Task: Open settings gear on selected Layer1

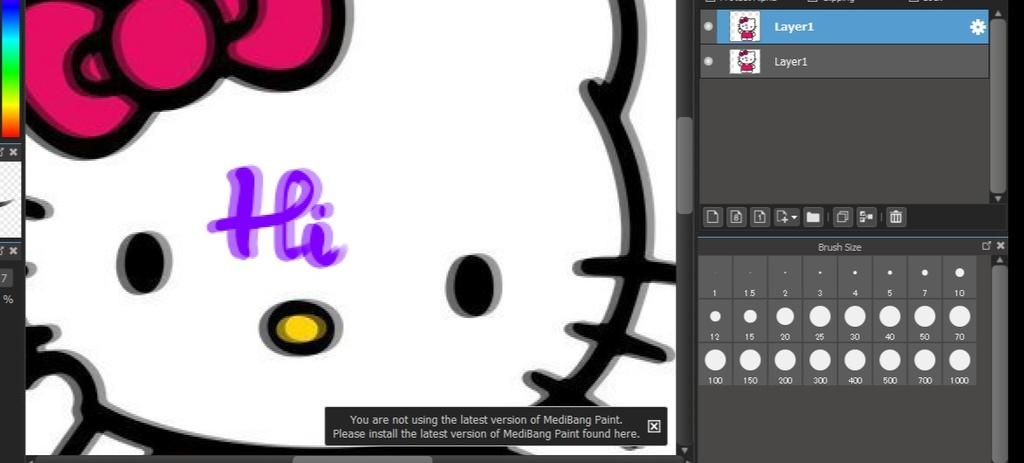Action: tap(977, 27)
